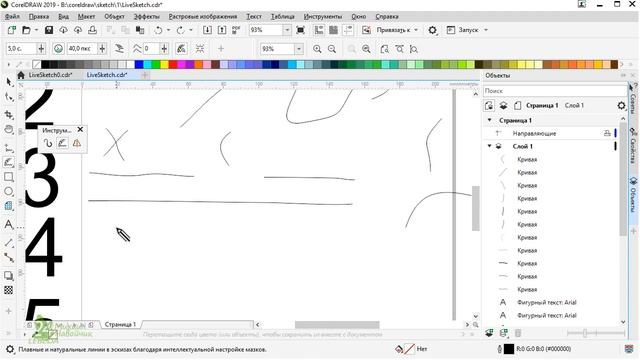
Task: Click the Zoom out magnifier
Action: pos(332,49)
